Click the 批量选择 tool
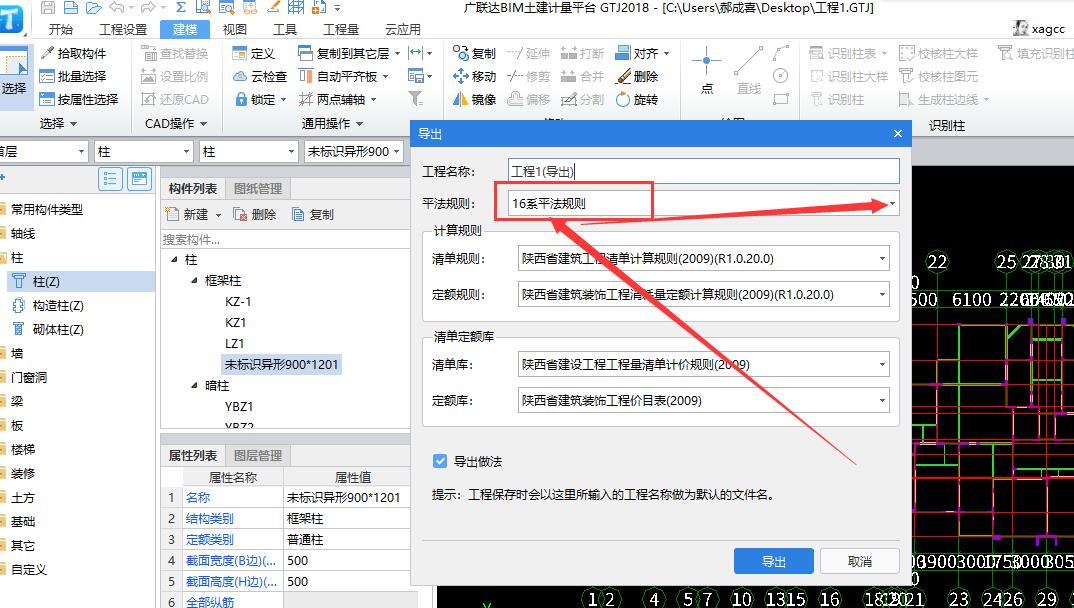This screenshot has width=1074, height=608. [73, 76]
